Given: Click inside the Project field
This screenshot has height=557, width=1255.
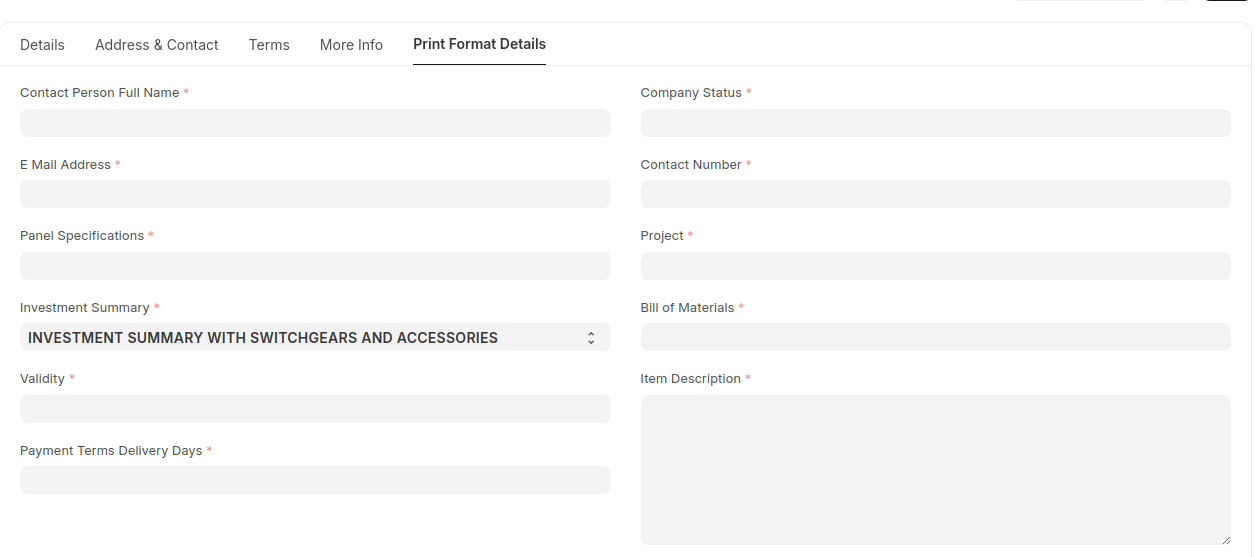Looking at the screenshot, I should (x=935, y=266).
